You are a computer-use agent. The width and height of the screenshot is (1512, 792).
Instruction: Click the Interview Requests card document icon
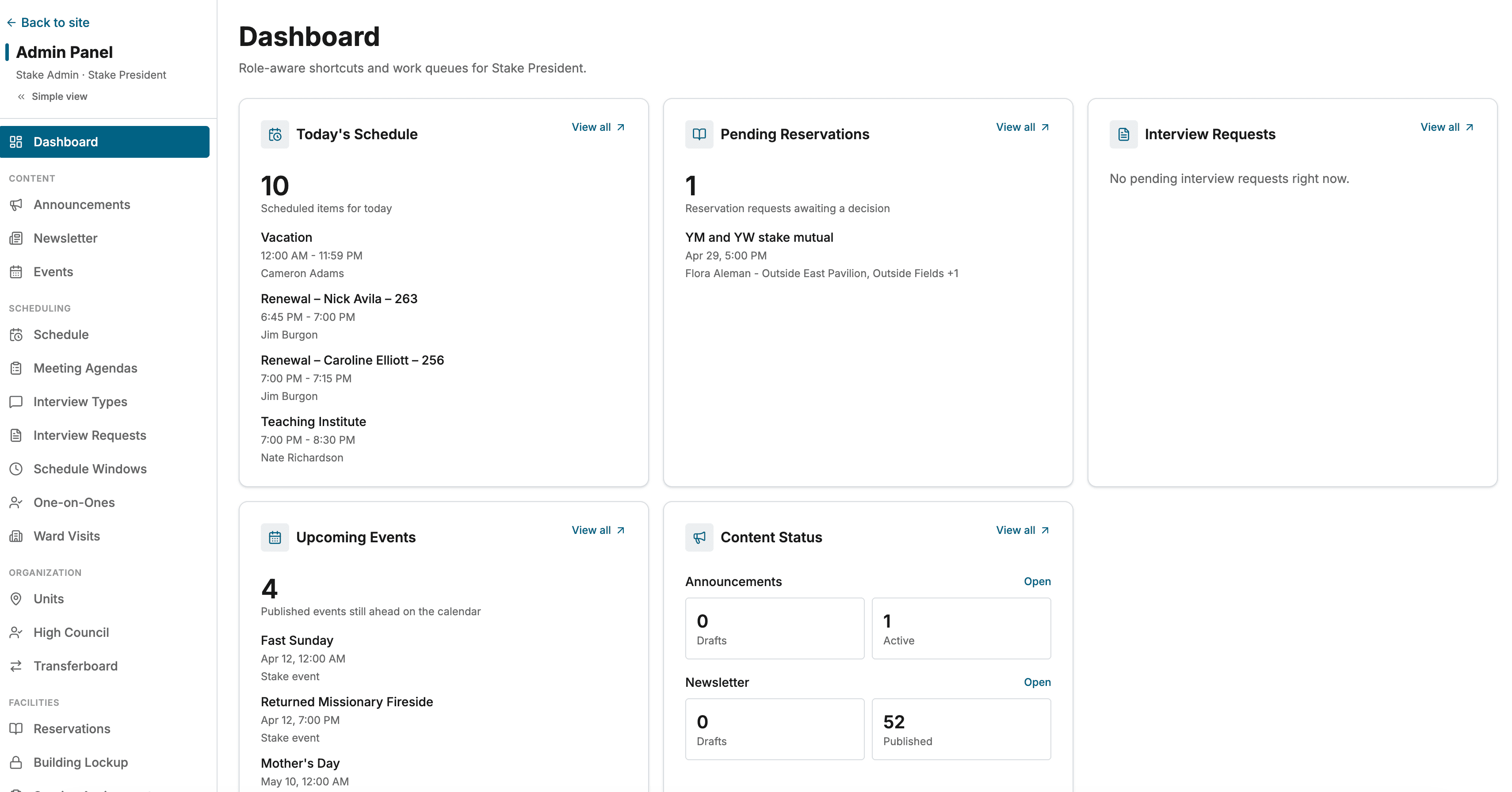click(1123, 134)
